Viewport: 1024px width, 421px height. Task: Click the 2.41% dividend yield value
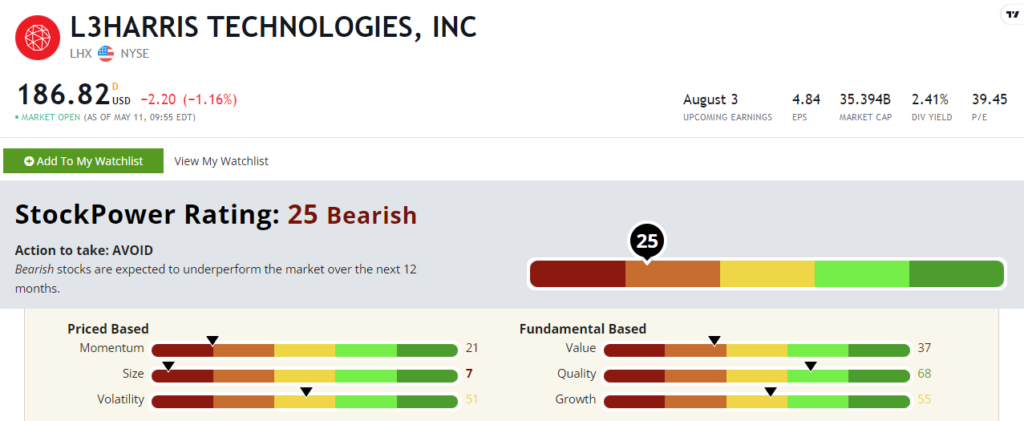[931, 100]
